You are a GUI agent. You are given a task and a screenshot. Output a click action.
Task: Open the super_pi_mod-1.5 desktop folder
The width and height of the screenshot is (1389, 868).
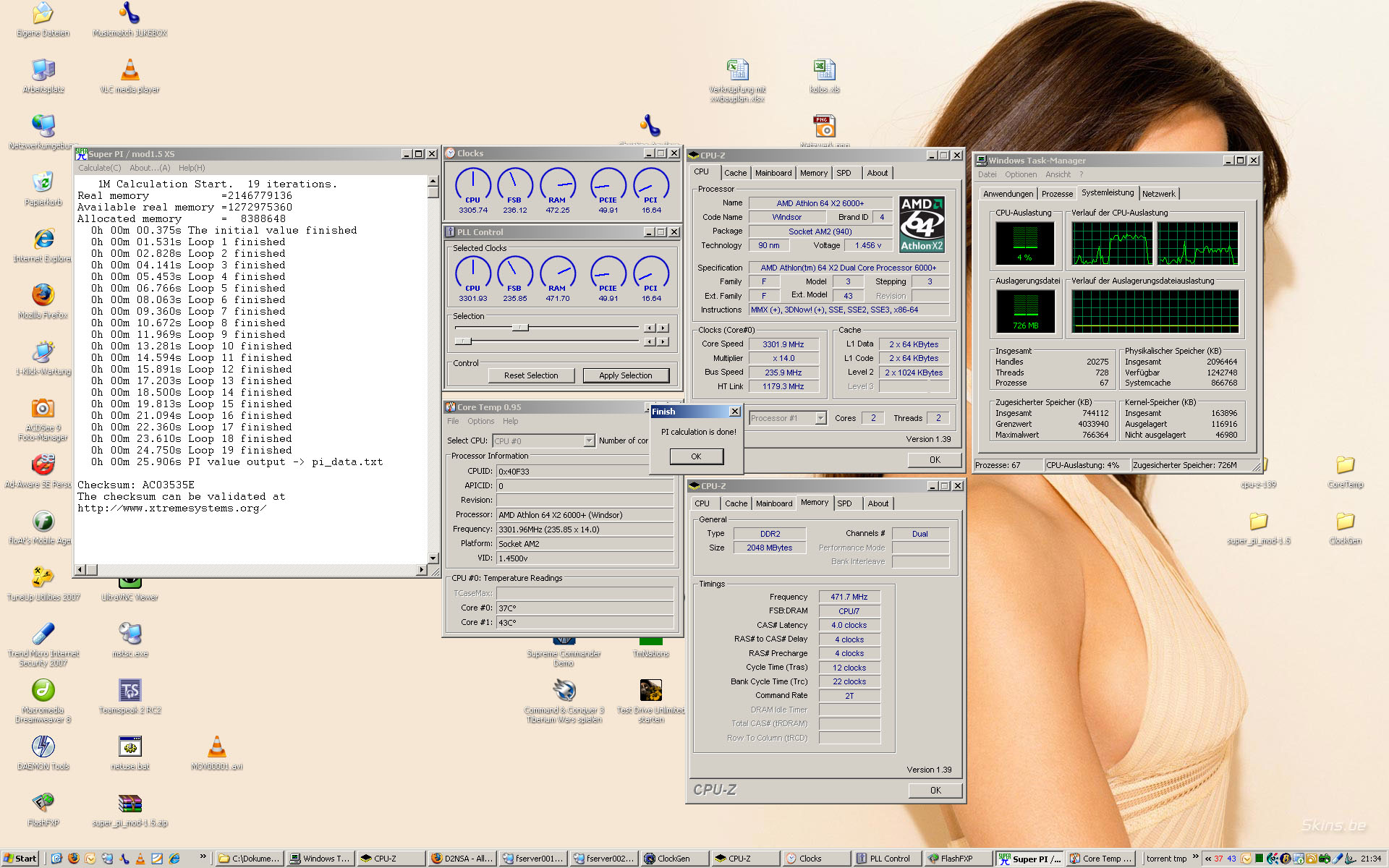[x=1258, y=527]
